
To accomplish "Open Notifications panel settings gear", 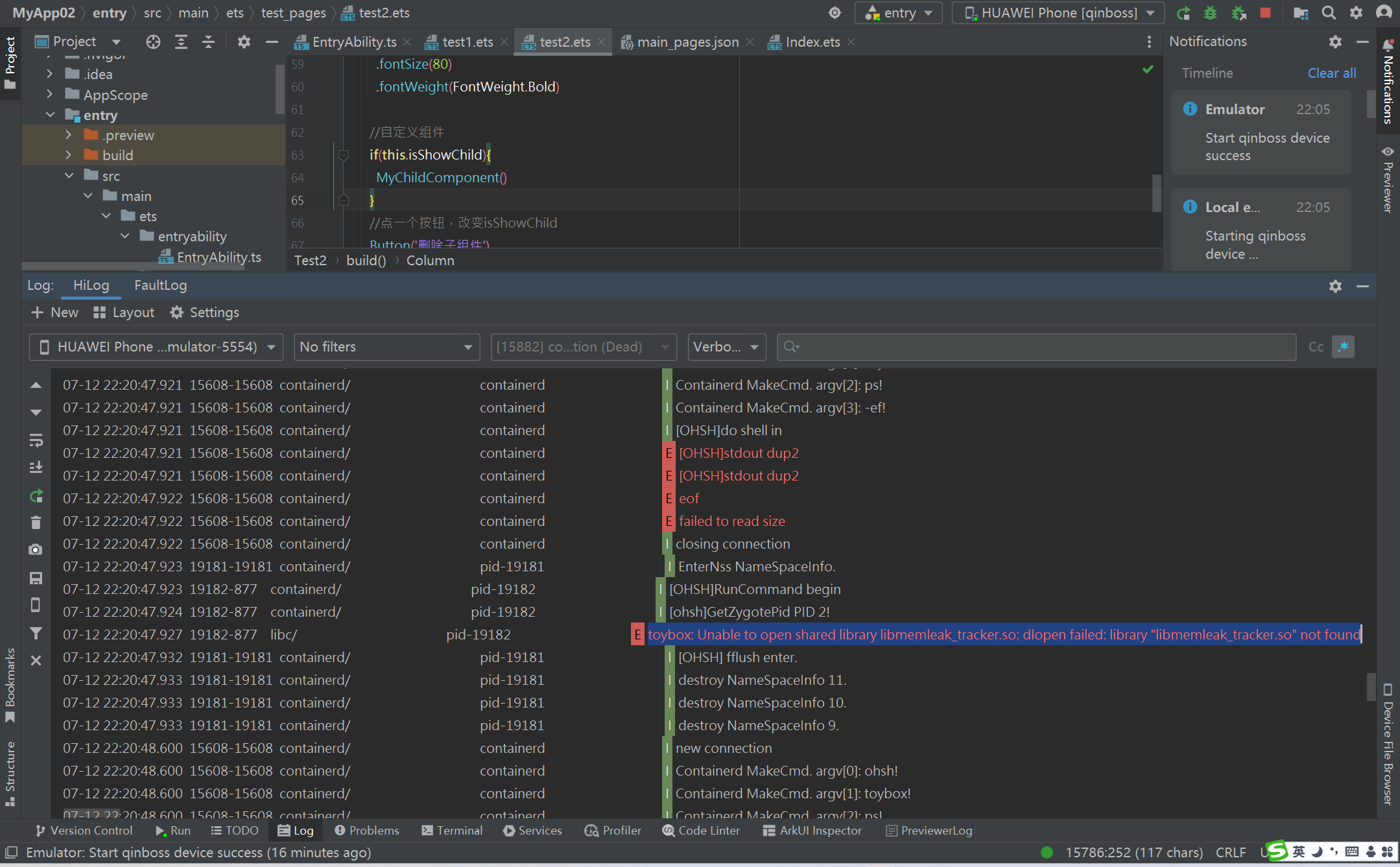I will tap(1335, 42).
